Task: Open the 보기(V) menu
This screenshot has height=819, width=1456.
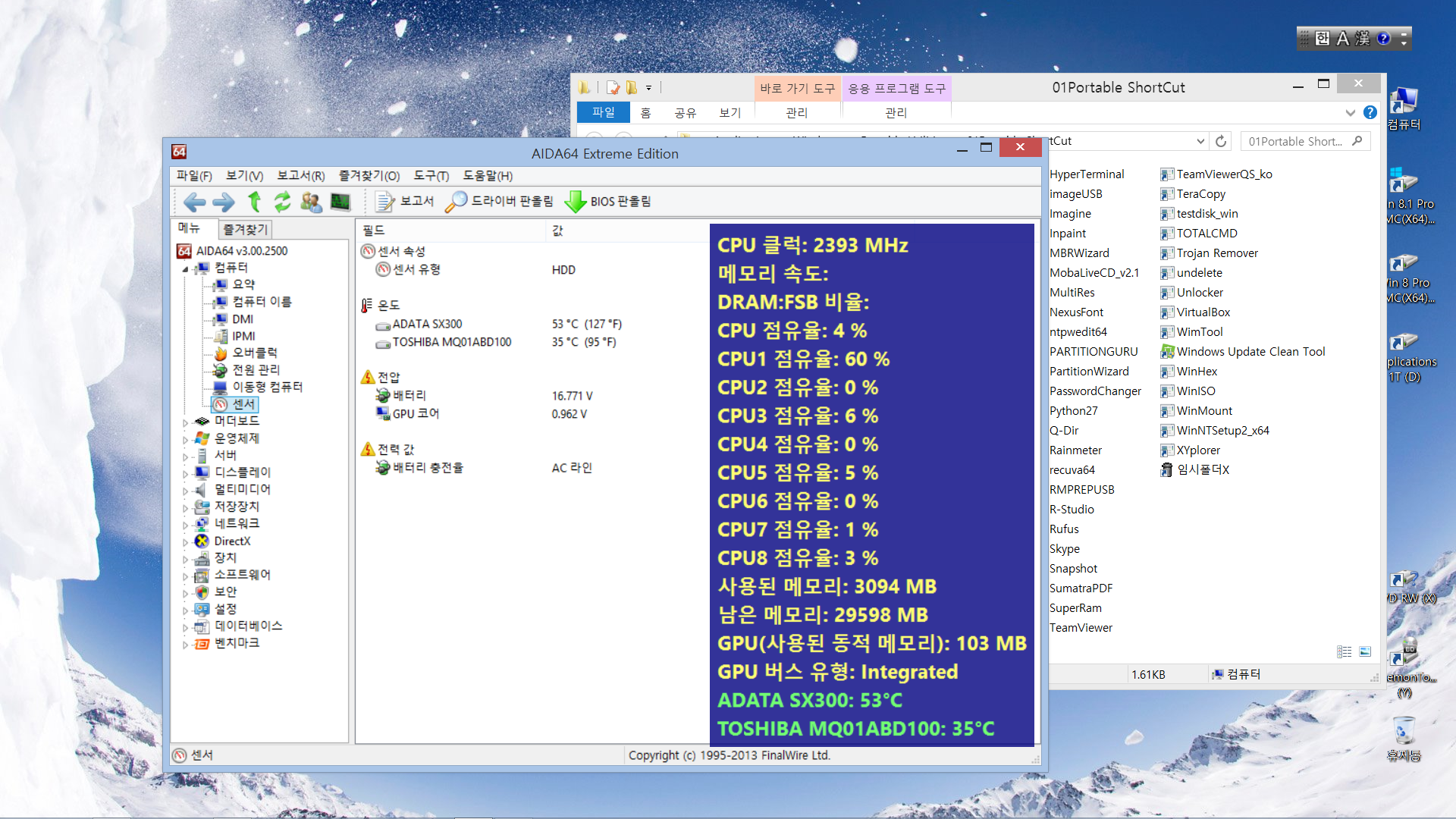Action: point(244,175)
